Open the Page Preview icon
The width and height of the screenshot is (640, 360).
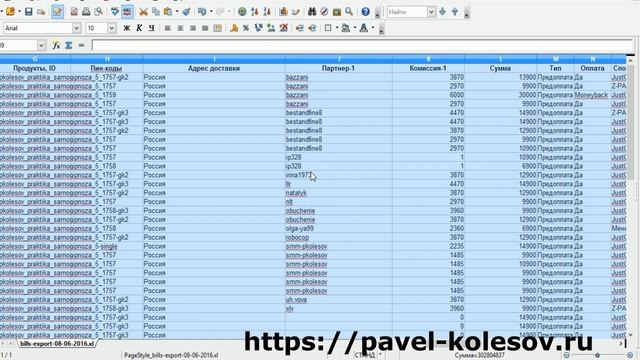(x=98, y=12)
